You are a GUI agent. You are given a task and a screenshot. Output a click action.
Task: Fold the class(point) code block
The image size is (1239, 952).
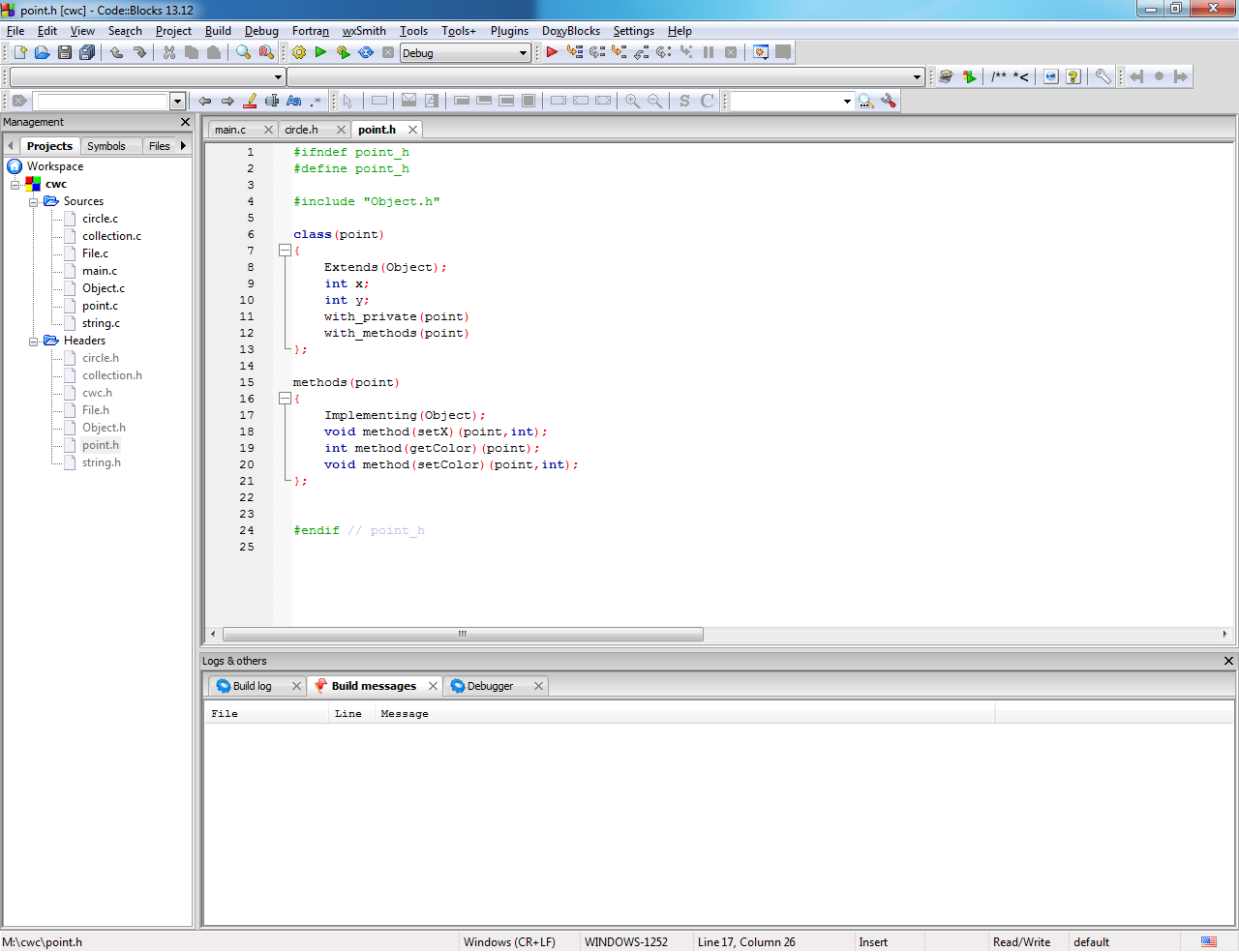(285, 251)
